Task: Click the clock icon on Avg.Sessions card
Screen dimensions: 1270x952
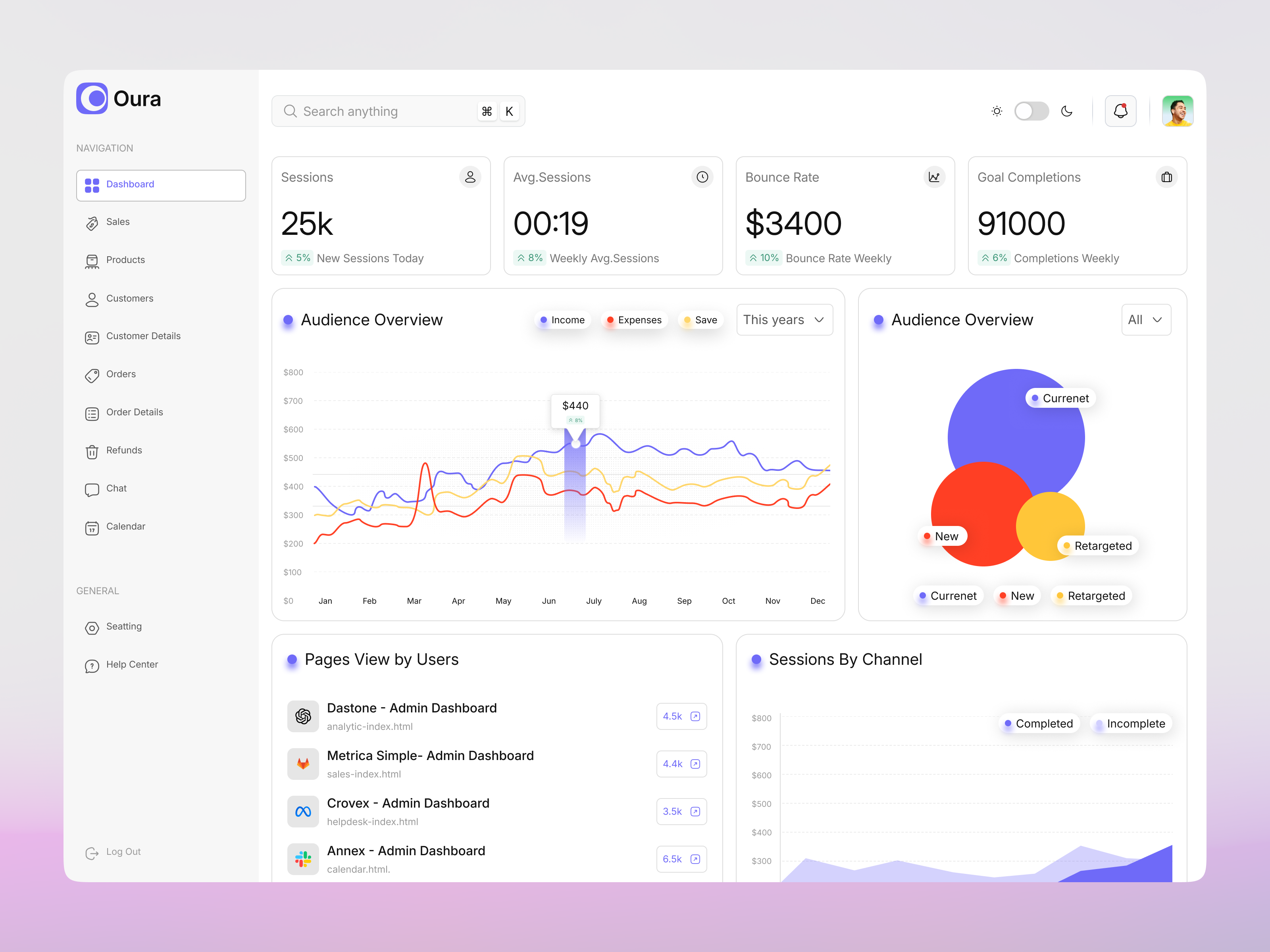Action: click(x=702, y=177)
